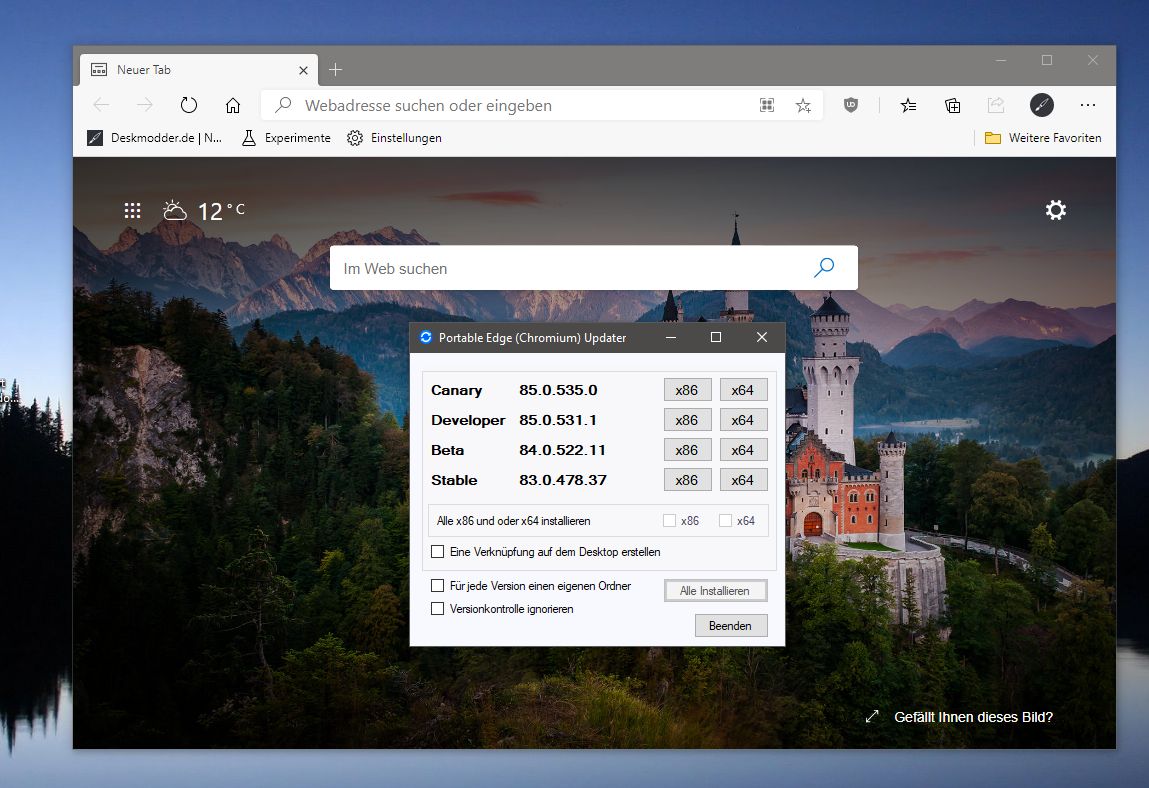This screenshot has height=788, width=1149.
Task: Click the 12 °C temperature text
Action: tap(221, 211)
